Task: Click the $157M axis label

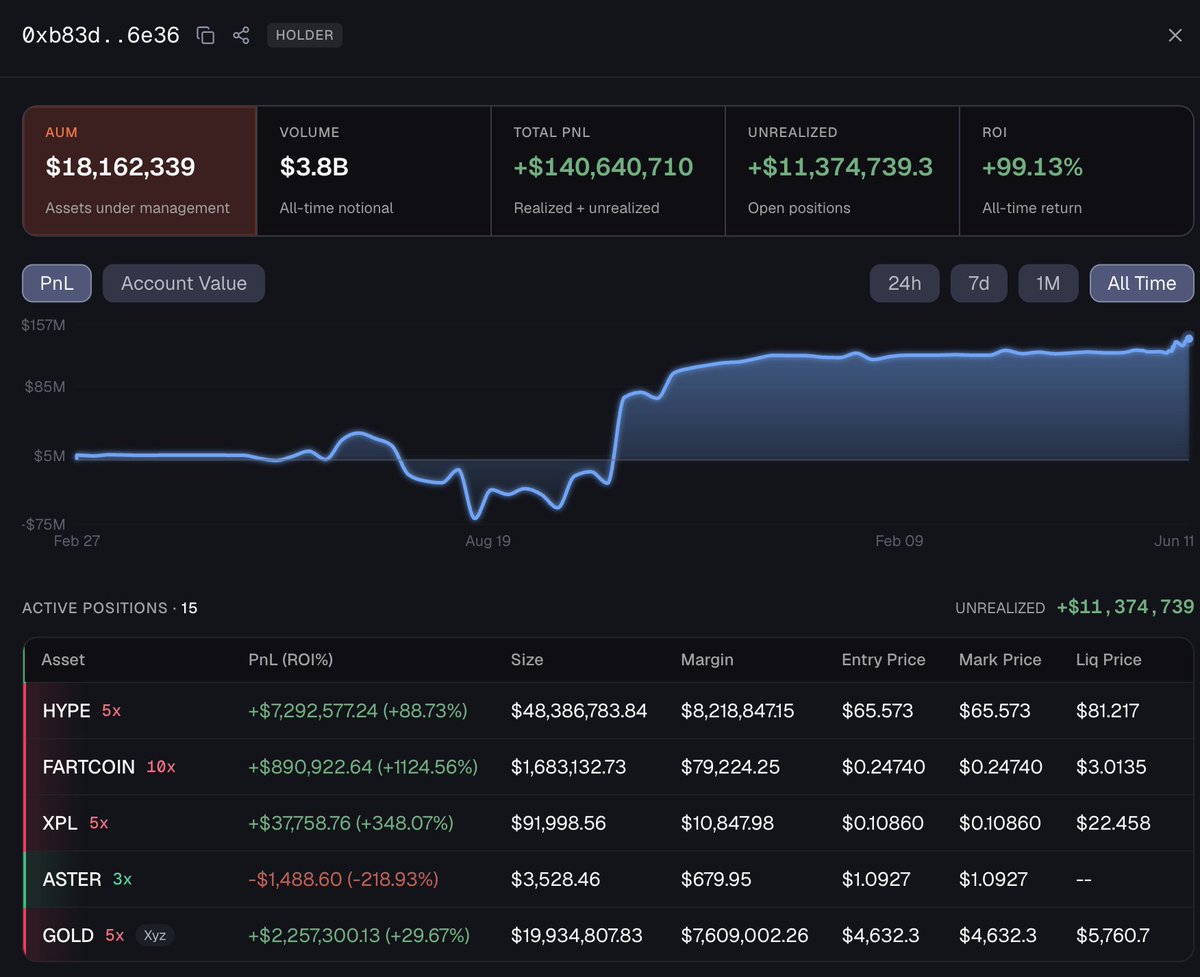Action: pyautogui.click(x=44, y=325)
